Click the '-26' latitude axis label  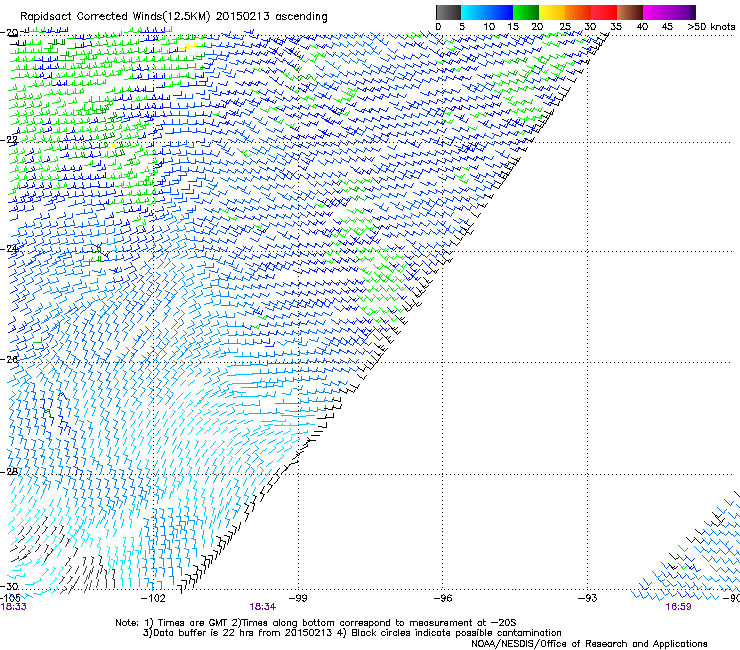9,360
